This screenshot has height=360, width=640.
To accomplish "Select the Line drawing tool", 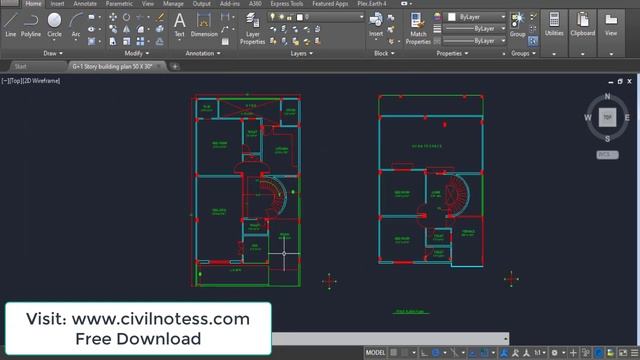I will point(11,24).
